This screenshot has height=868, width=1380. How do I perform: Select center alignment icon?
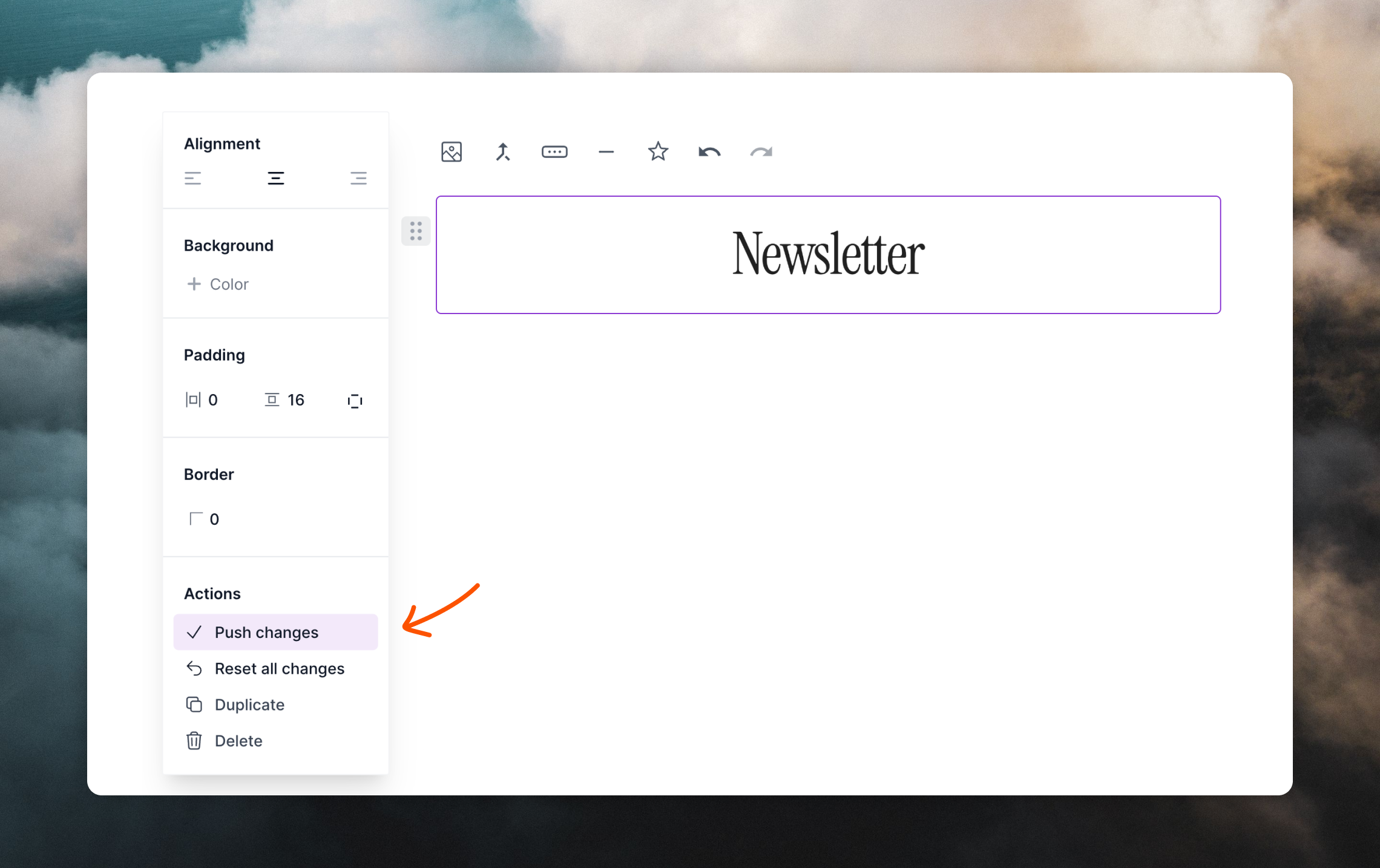point(276,178)
